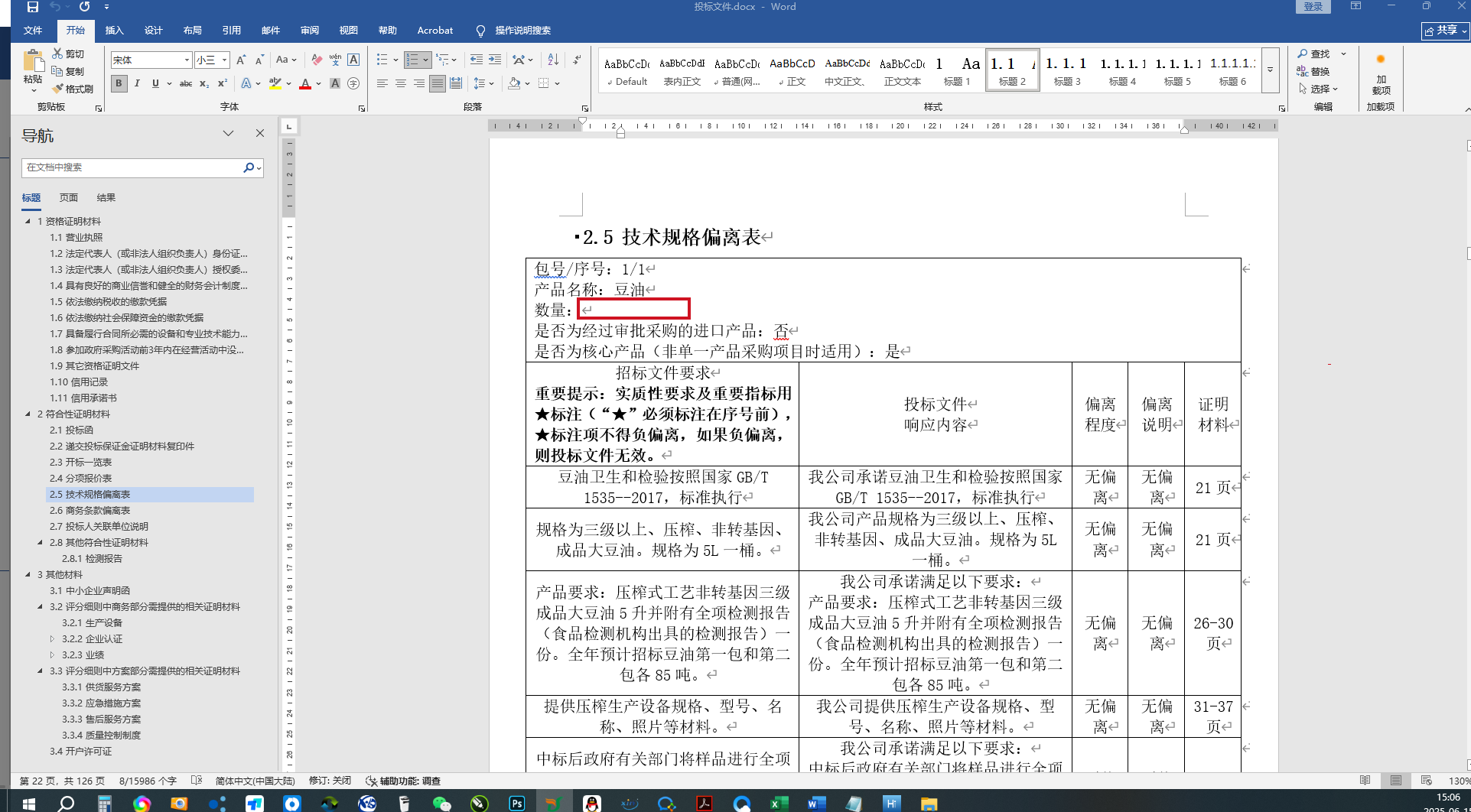The image size is (1471, 812).
Task: Click the 共享 (Share) button
Action: tap(1445, 31)
